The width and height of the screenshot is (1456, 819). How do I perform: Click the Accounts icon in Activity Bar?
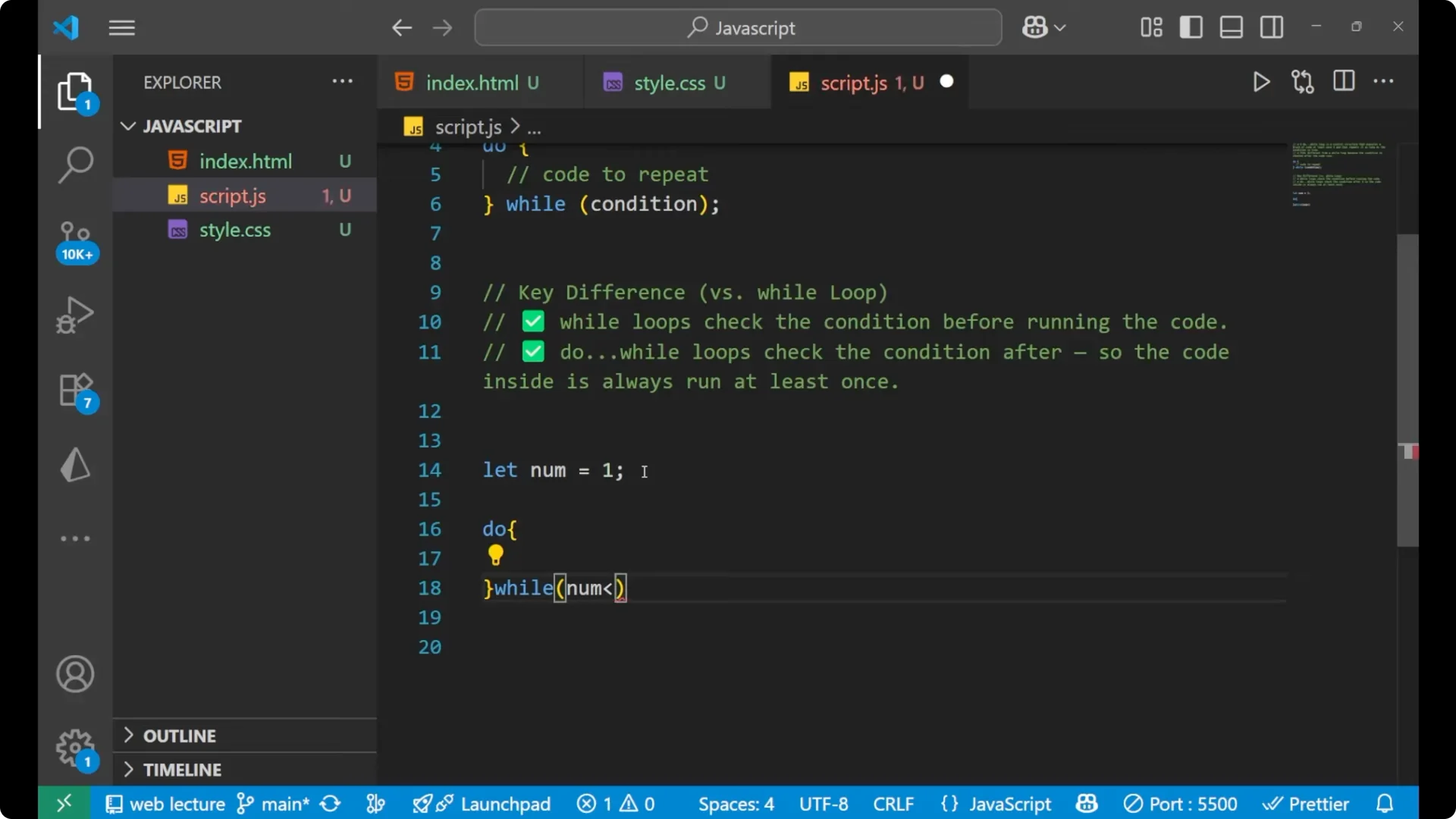click(74, 674)
